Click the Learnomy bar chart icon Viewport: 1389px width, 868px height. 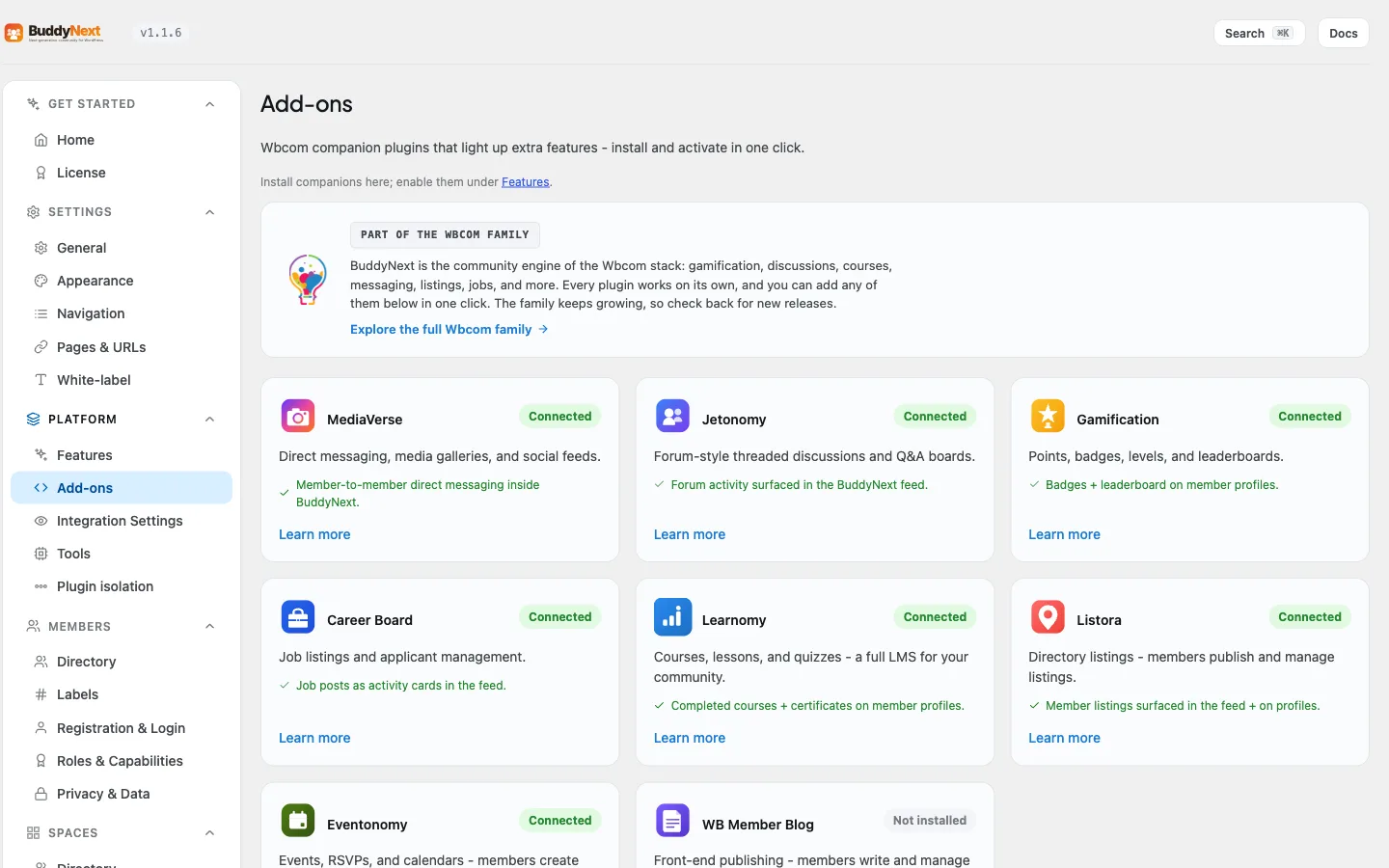tap(672, 616)
